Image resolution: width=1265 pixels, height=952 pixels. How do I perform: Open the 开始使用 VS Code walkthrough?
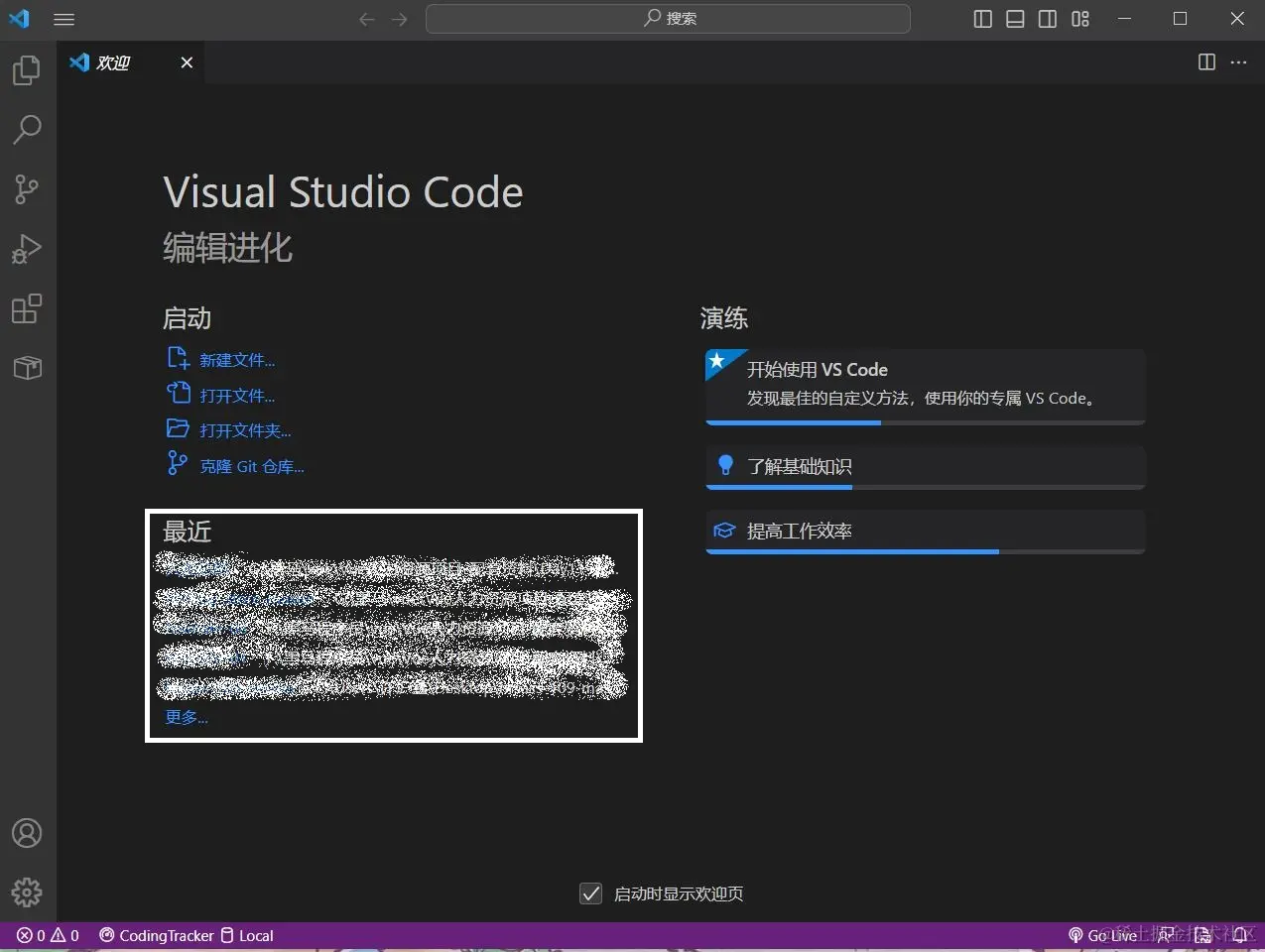coord(925,387)
